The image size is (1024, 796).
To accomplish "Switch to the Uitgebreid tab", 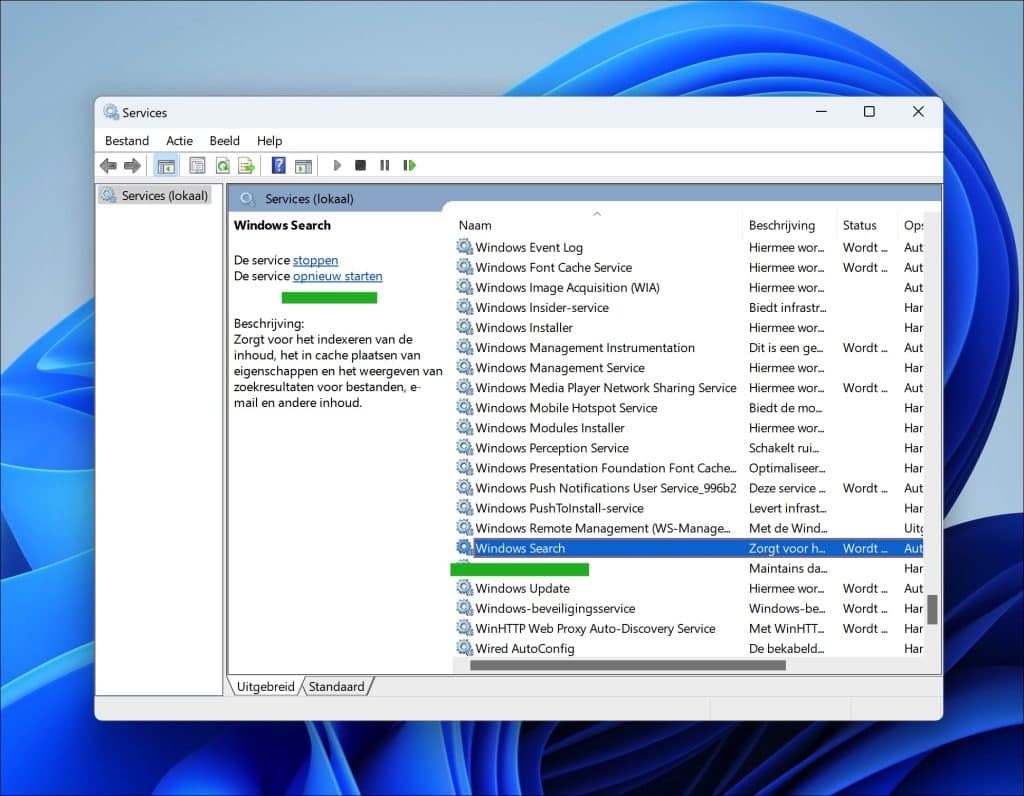I will coord(265,686).
